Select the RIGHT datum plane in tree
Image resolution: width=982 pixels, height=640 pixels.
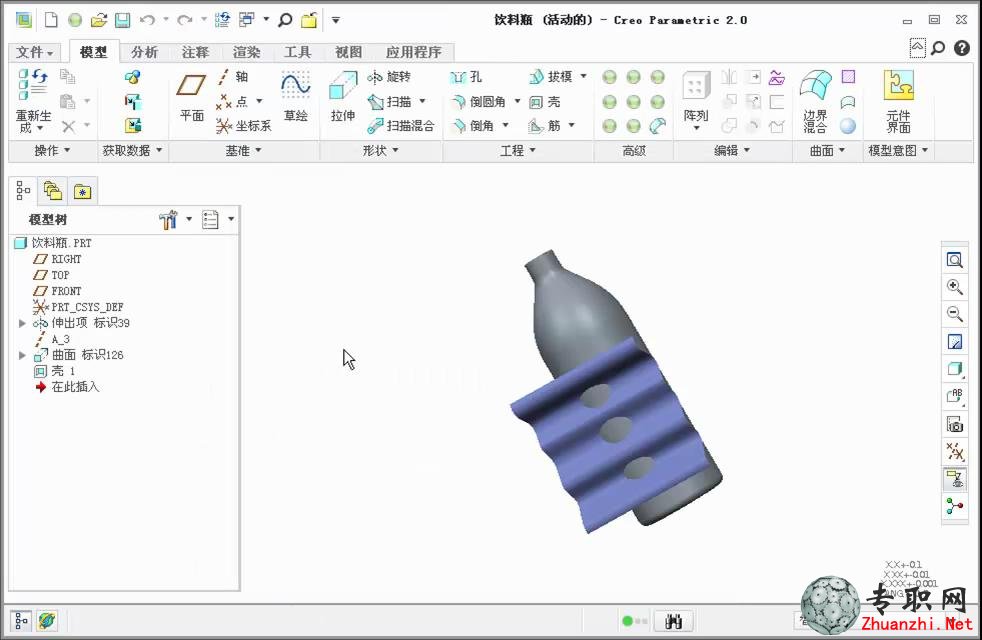click(58, 259)
